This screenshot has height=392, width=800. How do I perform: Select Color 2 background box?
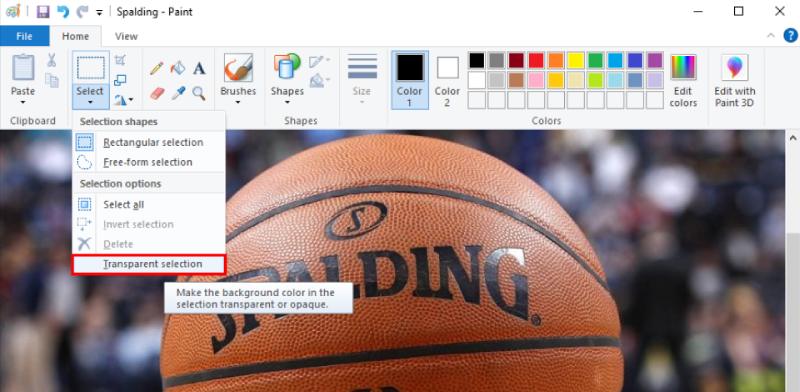click(x=447, y=80)
